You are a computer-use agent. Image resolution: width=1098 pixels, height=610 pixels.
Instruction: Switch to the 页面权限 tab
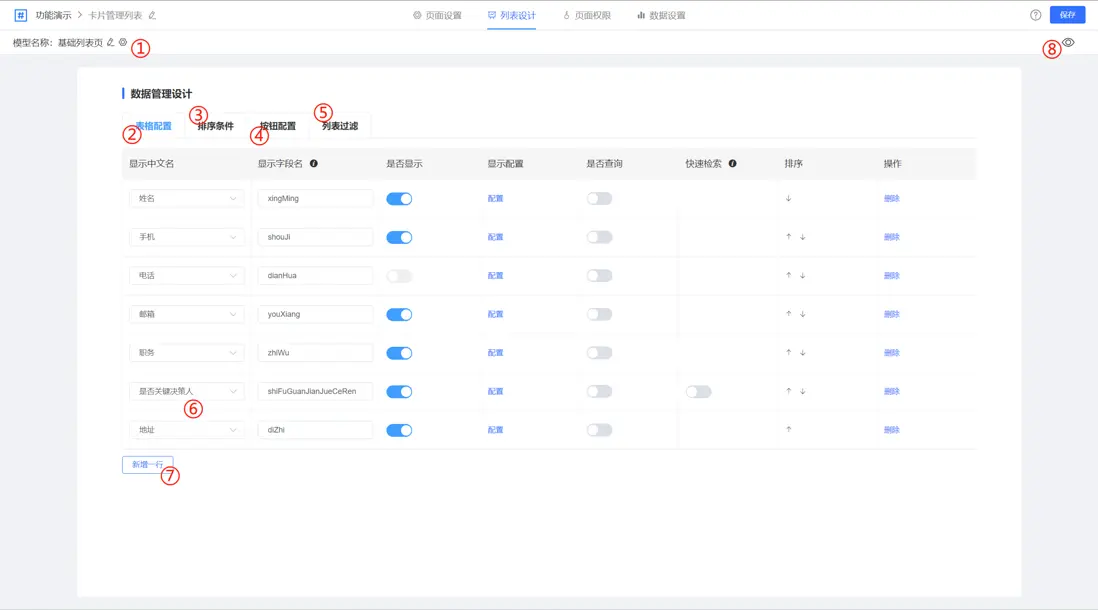coord(587,15)
